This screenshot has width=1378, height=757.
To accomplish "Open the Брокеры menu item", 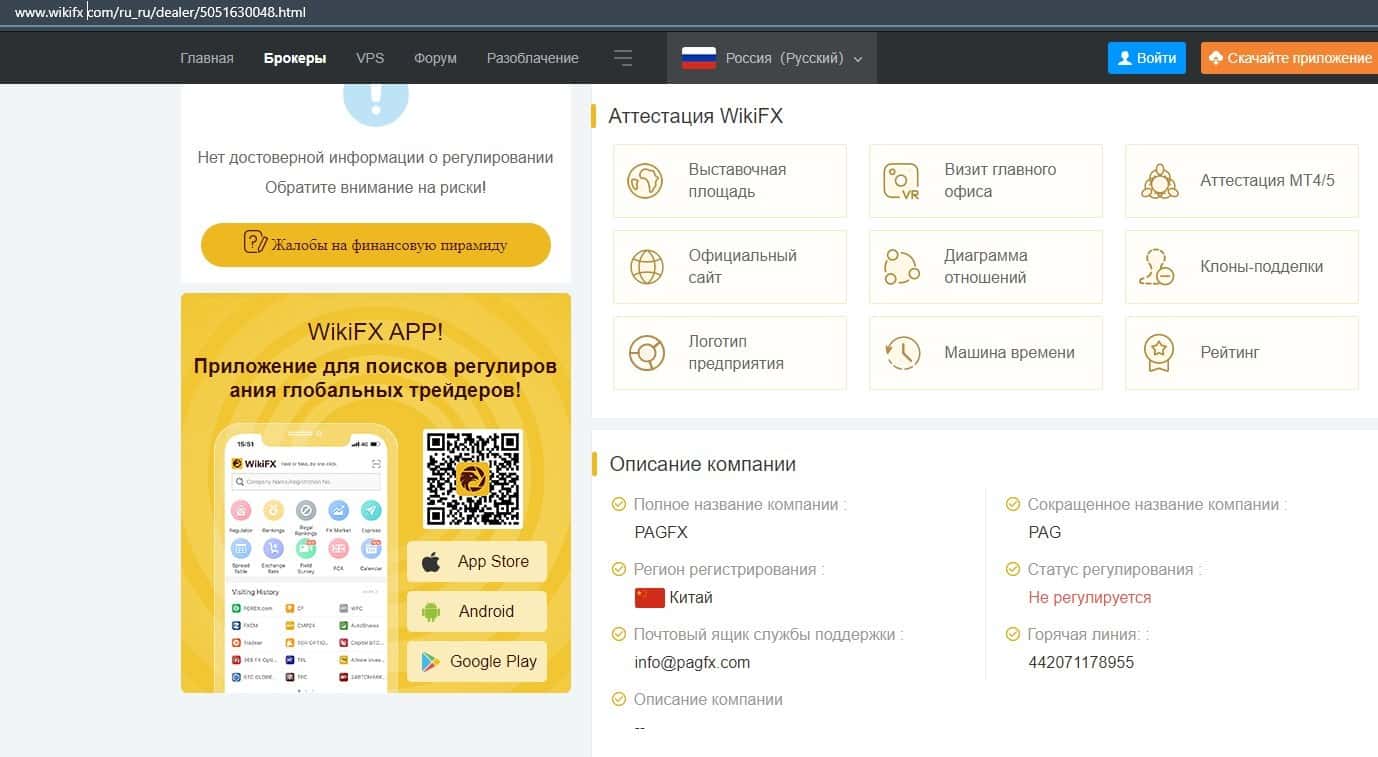I will tap(295, 58).
